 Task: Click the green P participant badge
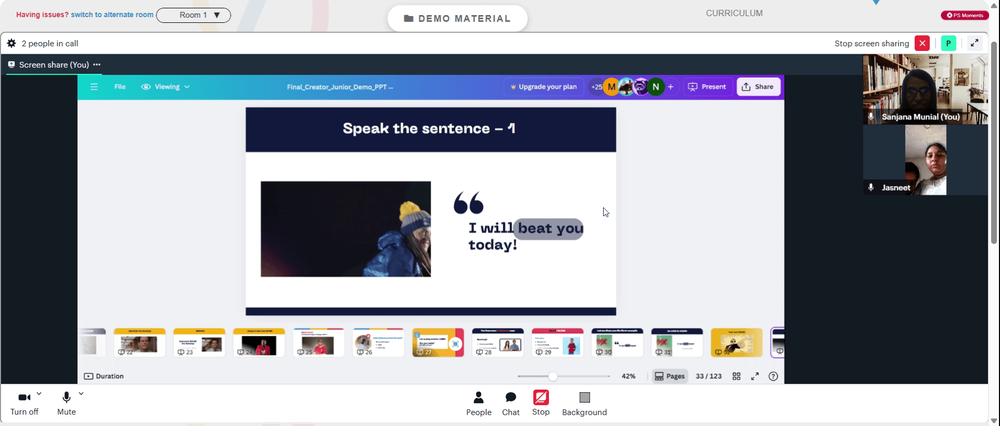tap(948, 43)
